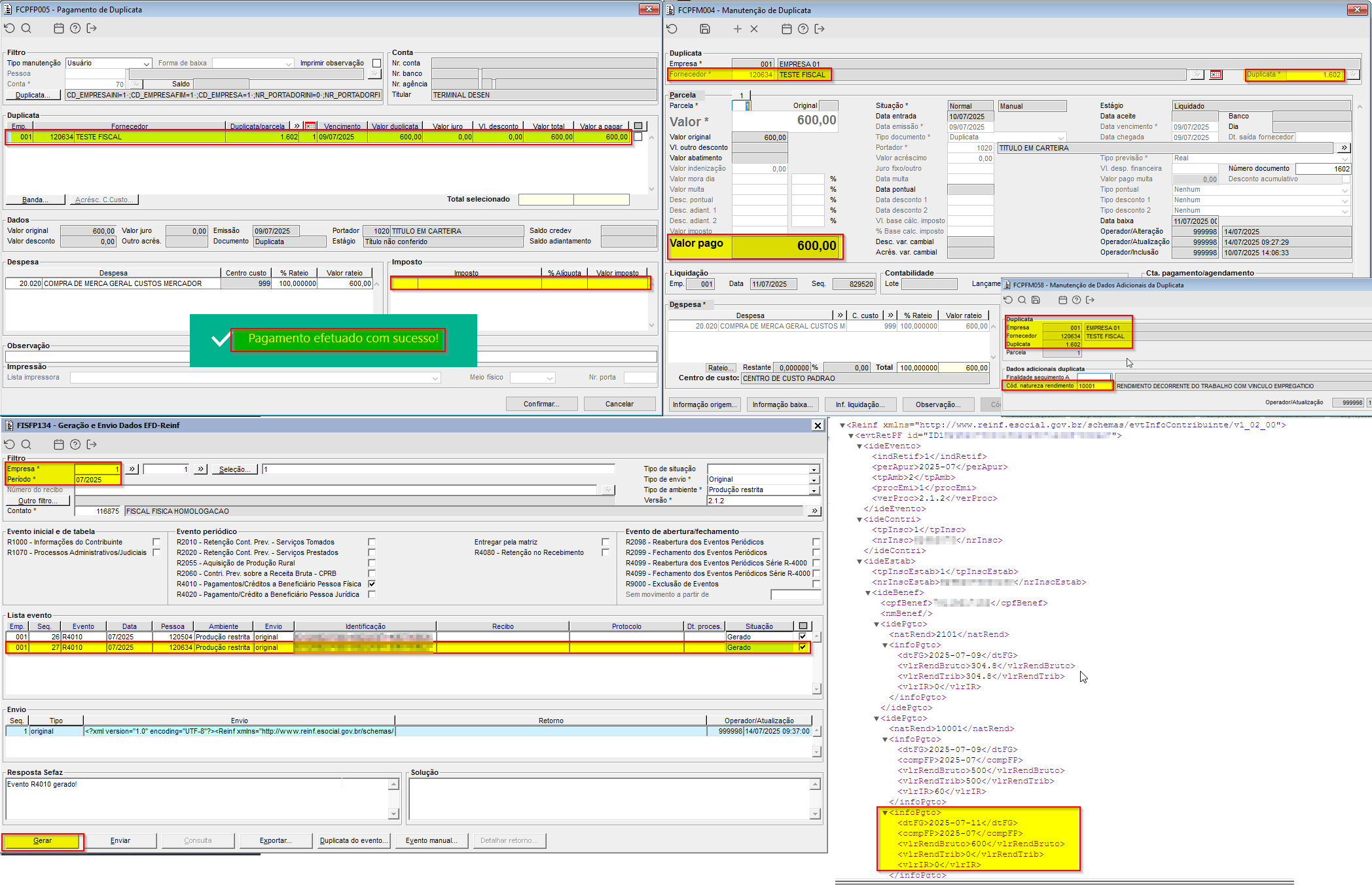Open the Tipo manutenção dropdown
The width and height of the screenshot is (1372, 894).
pos(147,63)
